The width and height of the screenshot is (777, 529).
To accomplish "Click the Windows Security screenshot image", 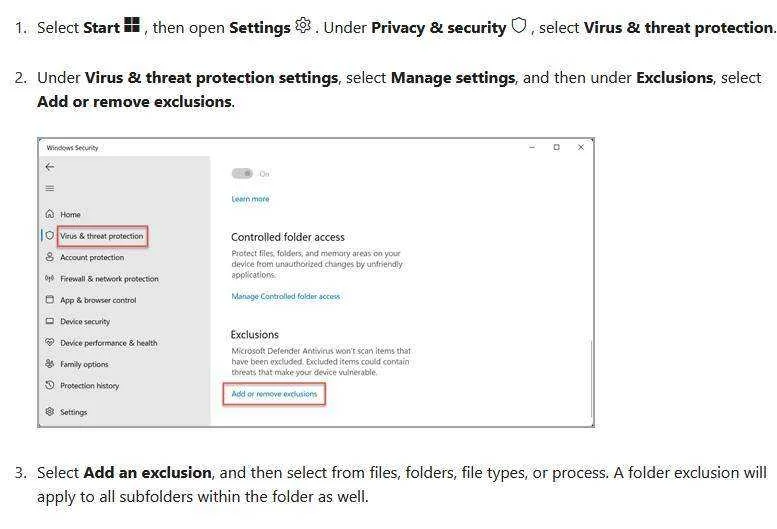I will coord(316,282).
